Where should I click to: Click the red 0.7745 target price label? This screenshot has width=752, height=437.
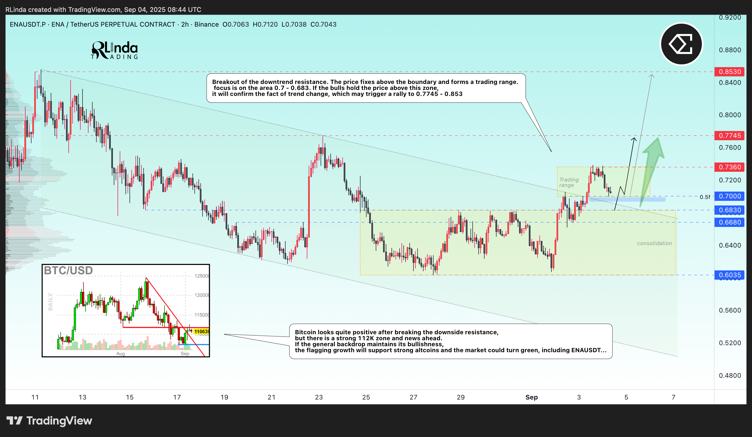click(x=729, y=135)
